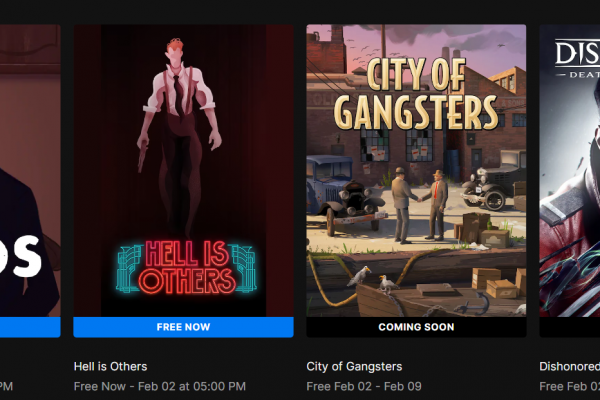Viewport: 600px width, 400px height.
Task: Click the vintage blue truck on the City of Gangsters cover
Action: 344,195
